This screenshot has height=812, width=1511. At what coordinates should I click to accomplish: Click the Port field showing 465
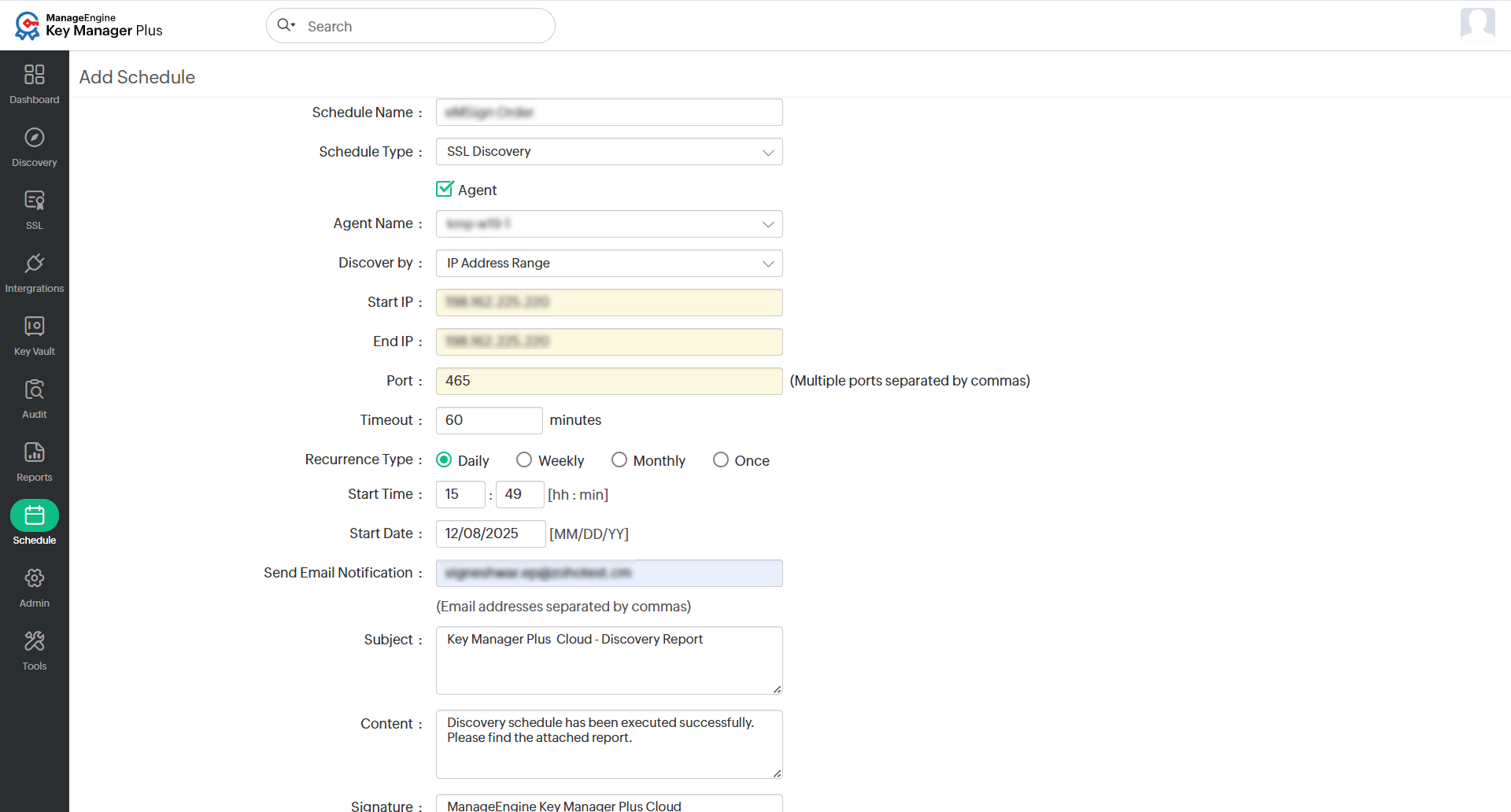[609, 382]
